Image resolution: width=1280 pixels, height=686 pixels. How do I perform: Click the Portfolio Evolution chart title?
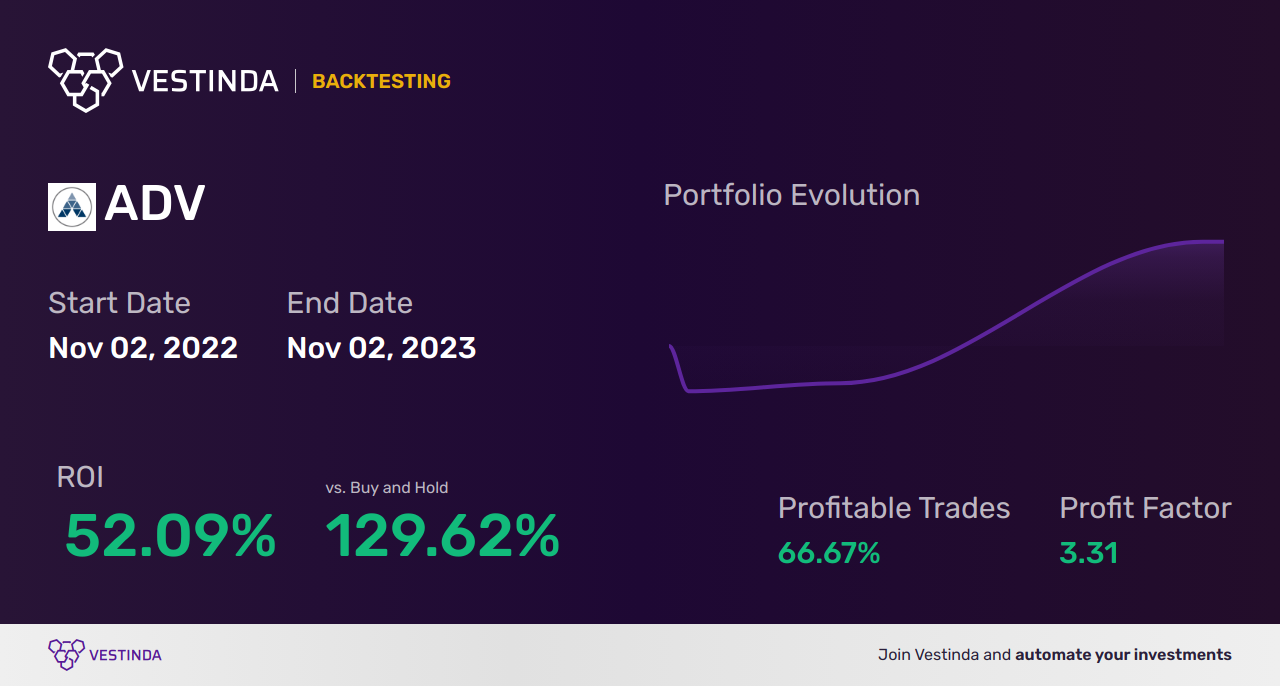coord(792,195)
